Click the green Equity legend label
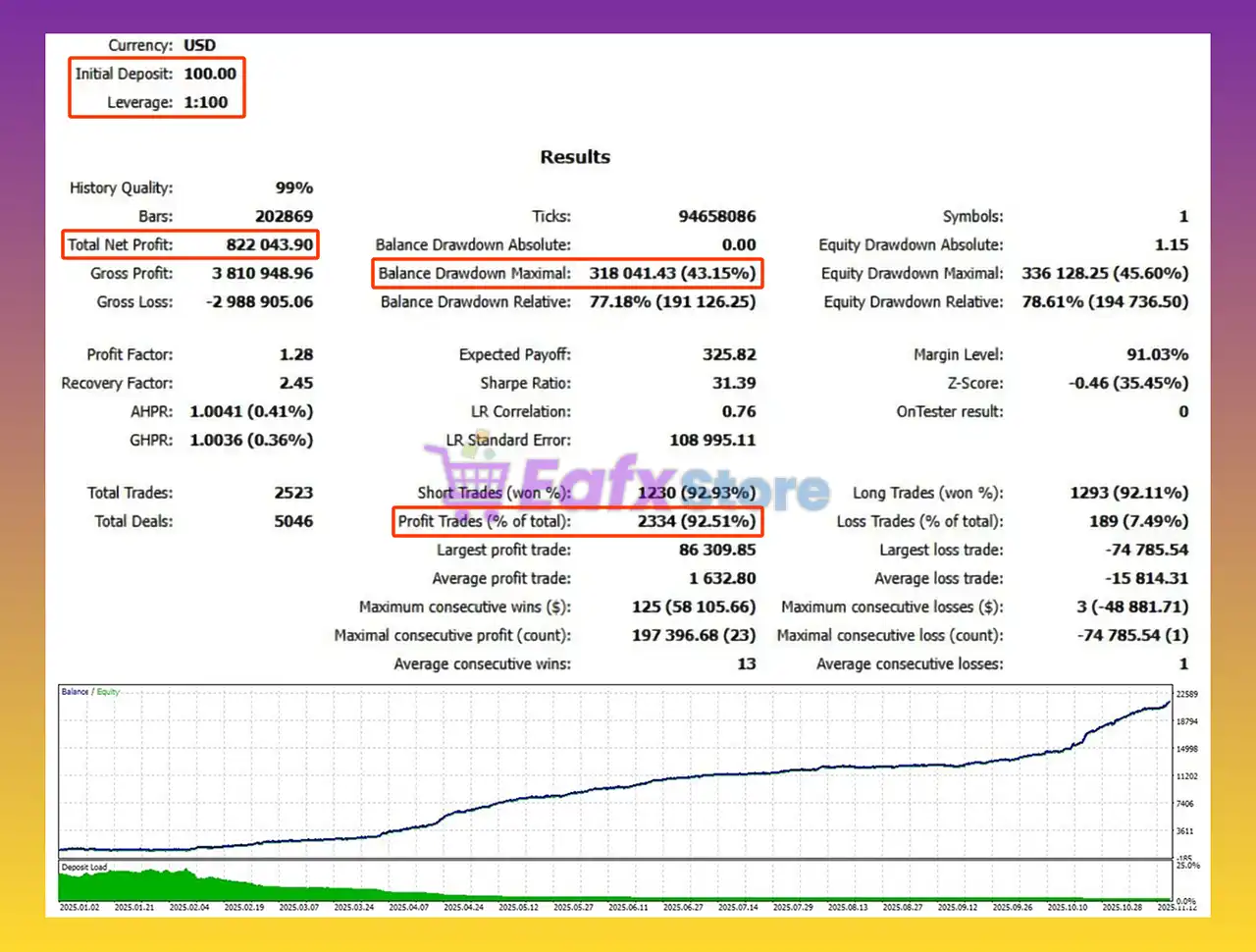The height and width of the screenshot is (952, 1256). [108, 692]
